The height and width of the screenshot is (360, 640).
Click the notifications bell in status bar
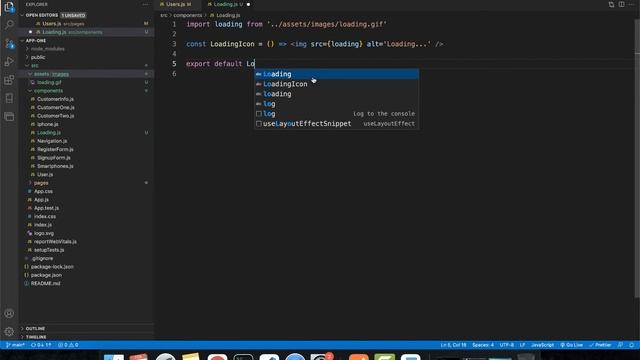[x=631, y=345]
